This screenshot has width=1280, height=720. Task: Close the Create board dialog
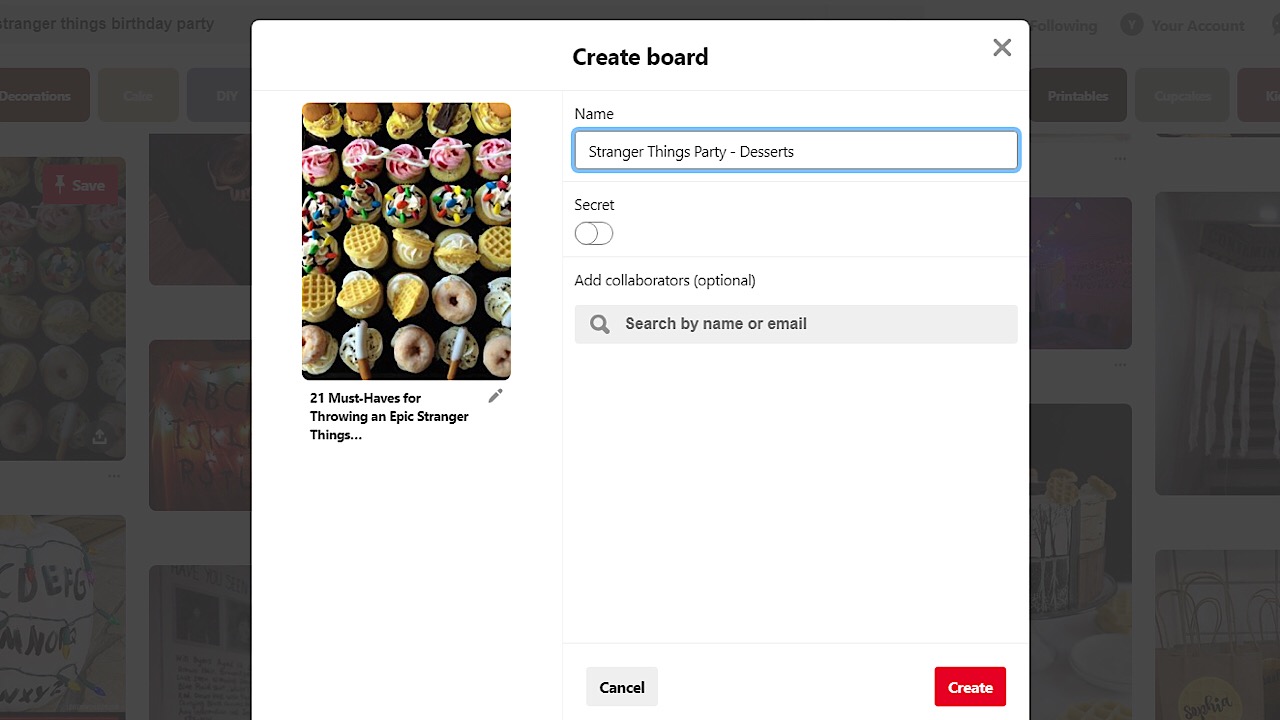pyautogui.click(x=1001, y=48)
